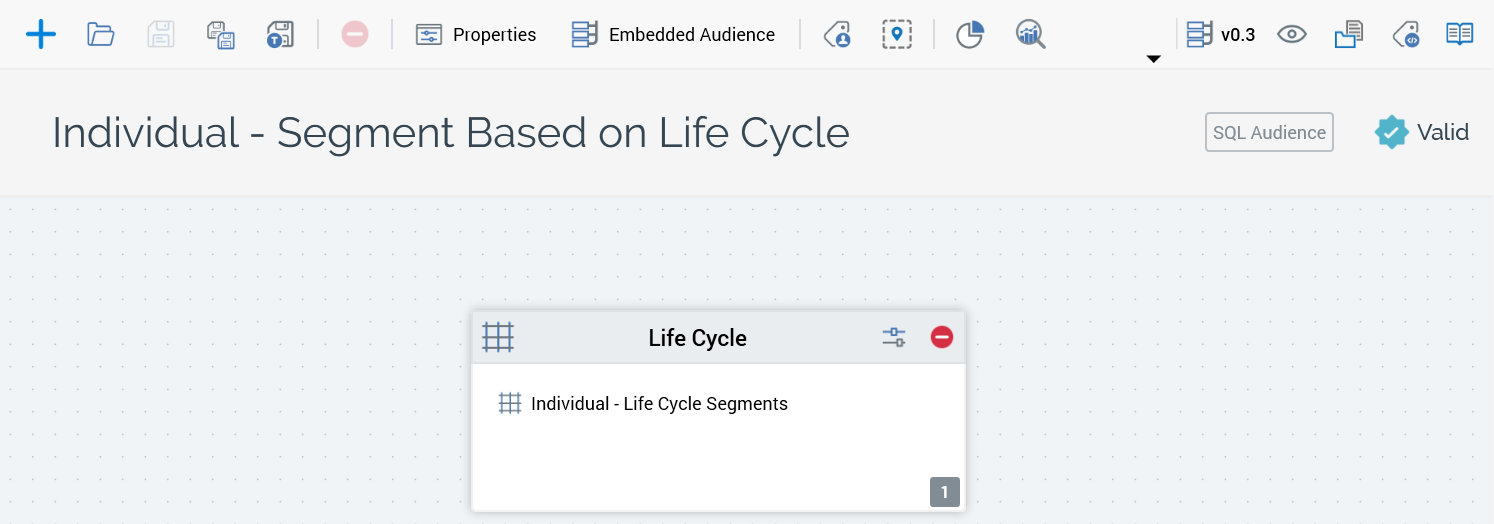Click the SQL Audience button
The height and width of the screenshot is (524, 1494).
(x=1269, y=132)
